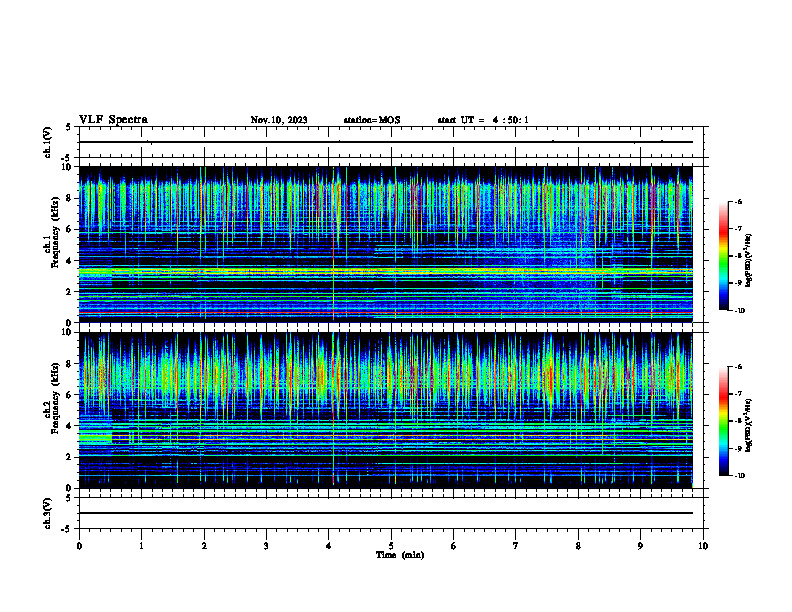The width and height of the screenshot is (792, 612).
Task: Click the '3' tick on the time axis
Action: coord(266,546)
